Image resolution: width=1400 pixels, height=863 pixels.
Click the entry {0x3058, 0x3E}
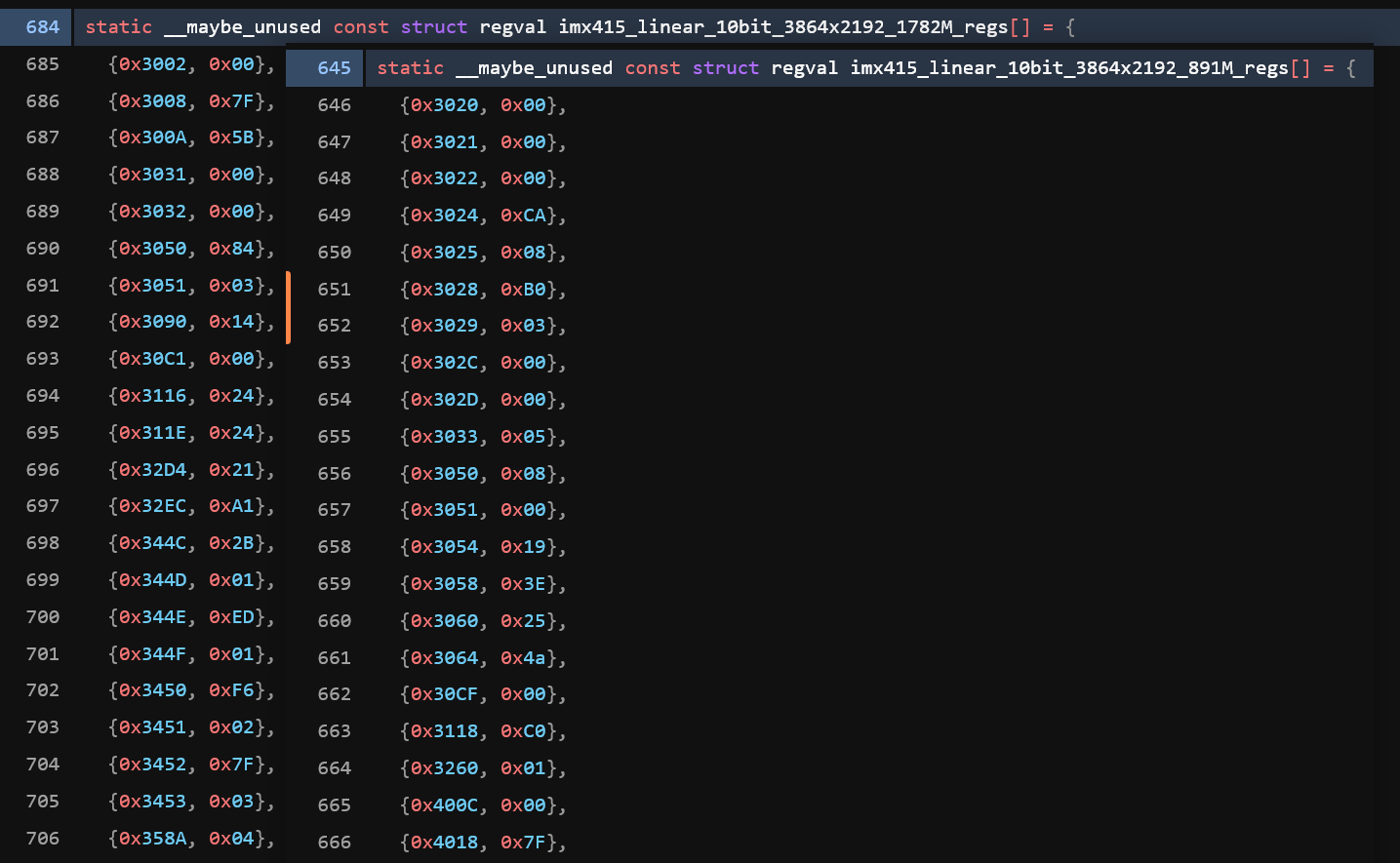tap(483, 584)
